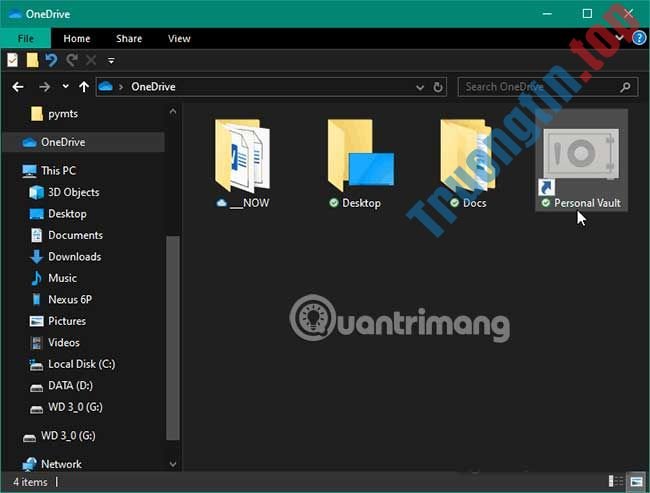This screenshot has width=650, height=493.
Task: Switch to Large icons view in status bar
Action: tap(636, 481)
